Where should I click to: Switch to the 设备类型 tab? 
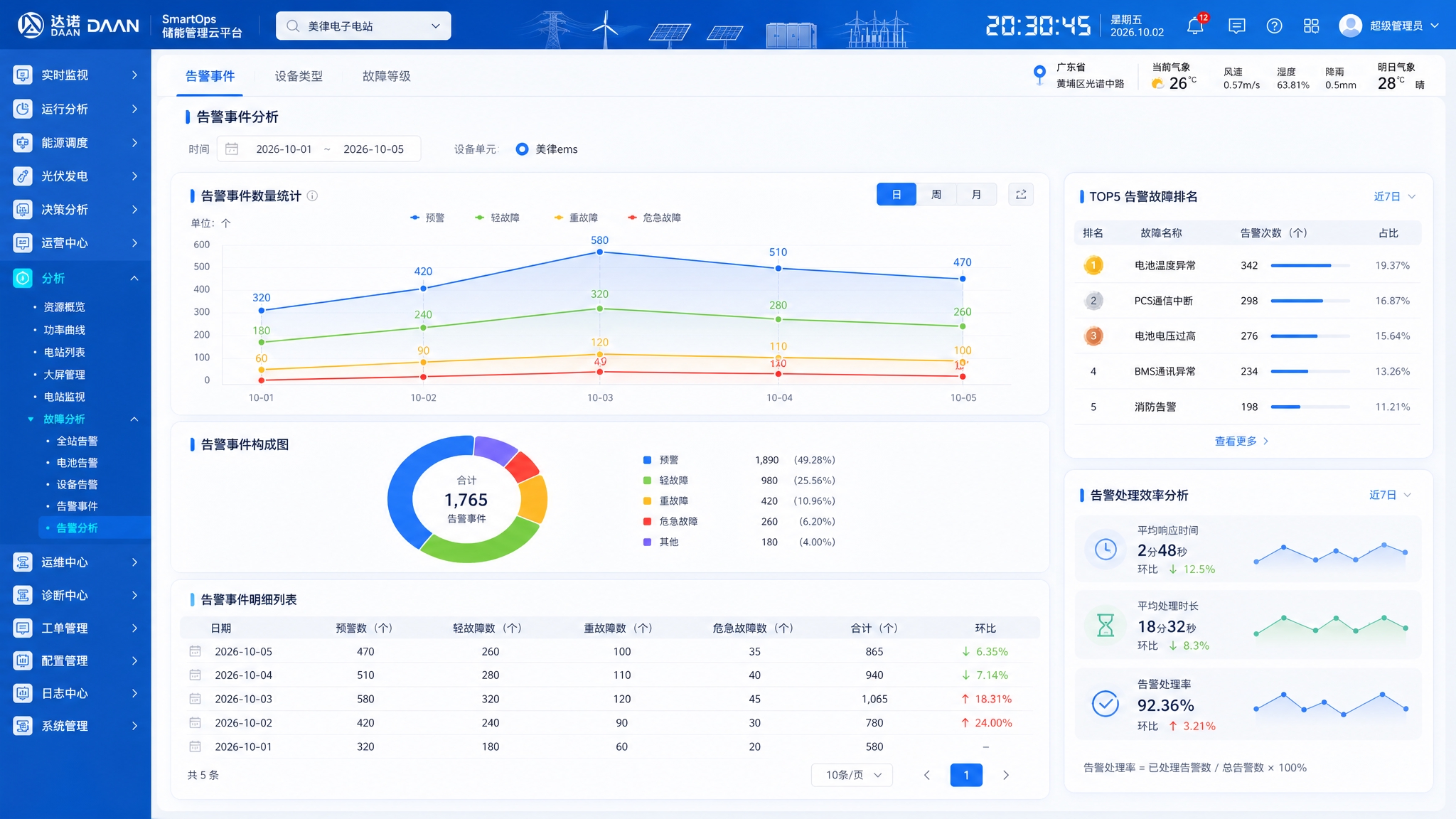point(299,76)
